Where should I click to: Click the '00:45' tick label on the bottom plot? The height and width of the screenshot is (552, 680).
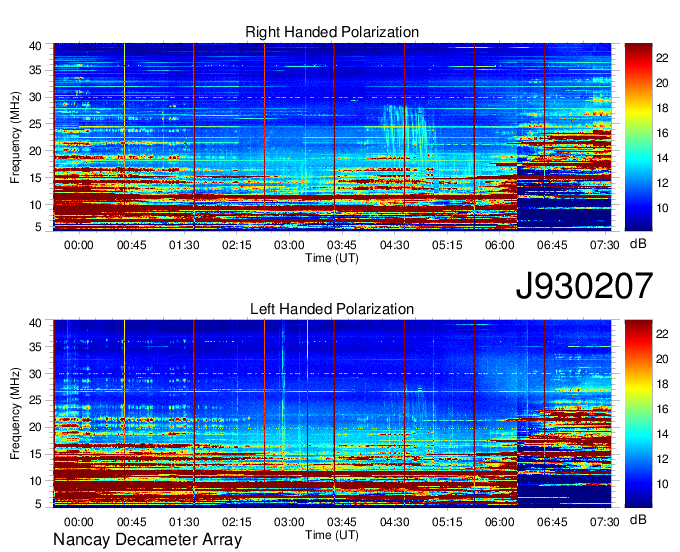(x=131, y=522)
